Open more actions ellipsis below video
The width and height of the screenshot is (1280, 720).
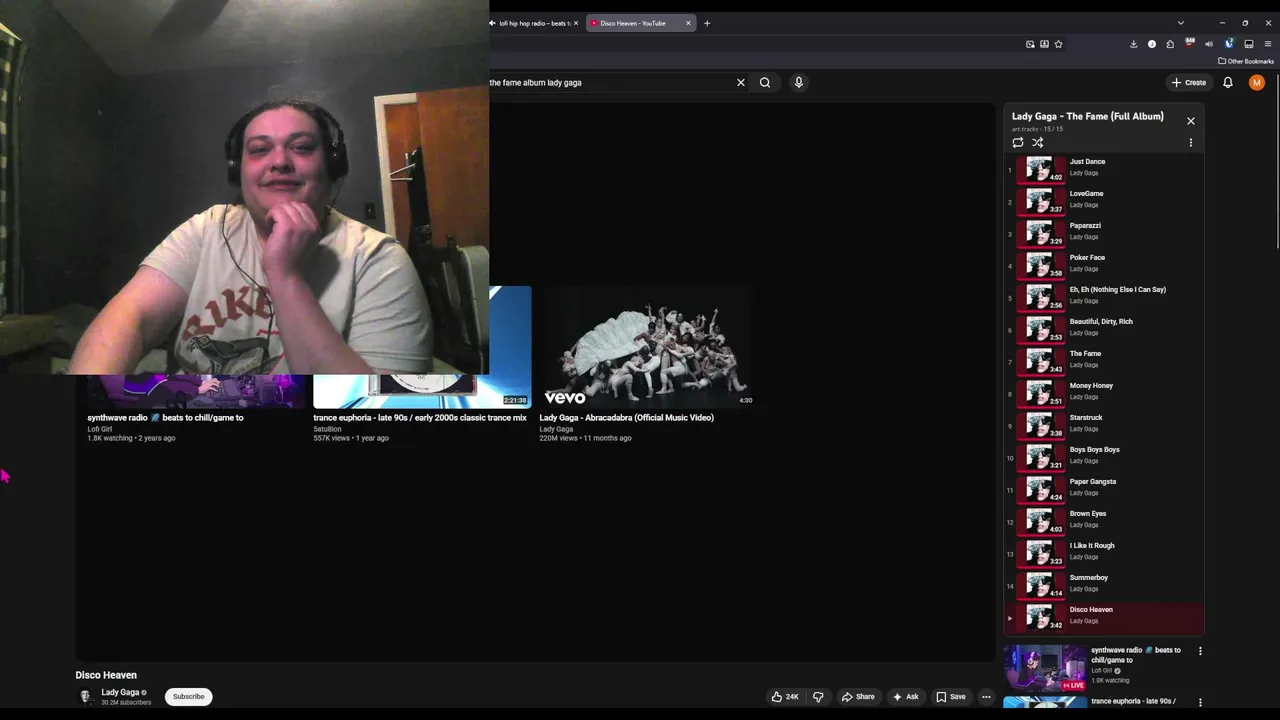click(986, 697)
